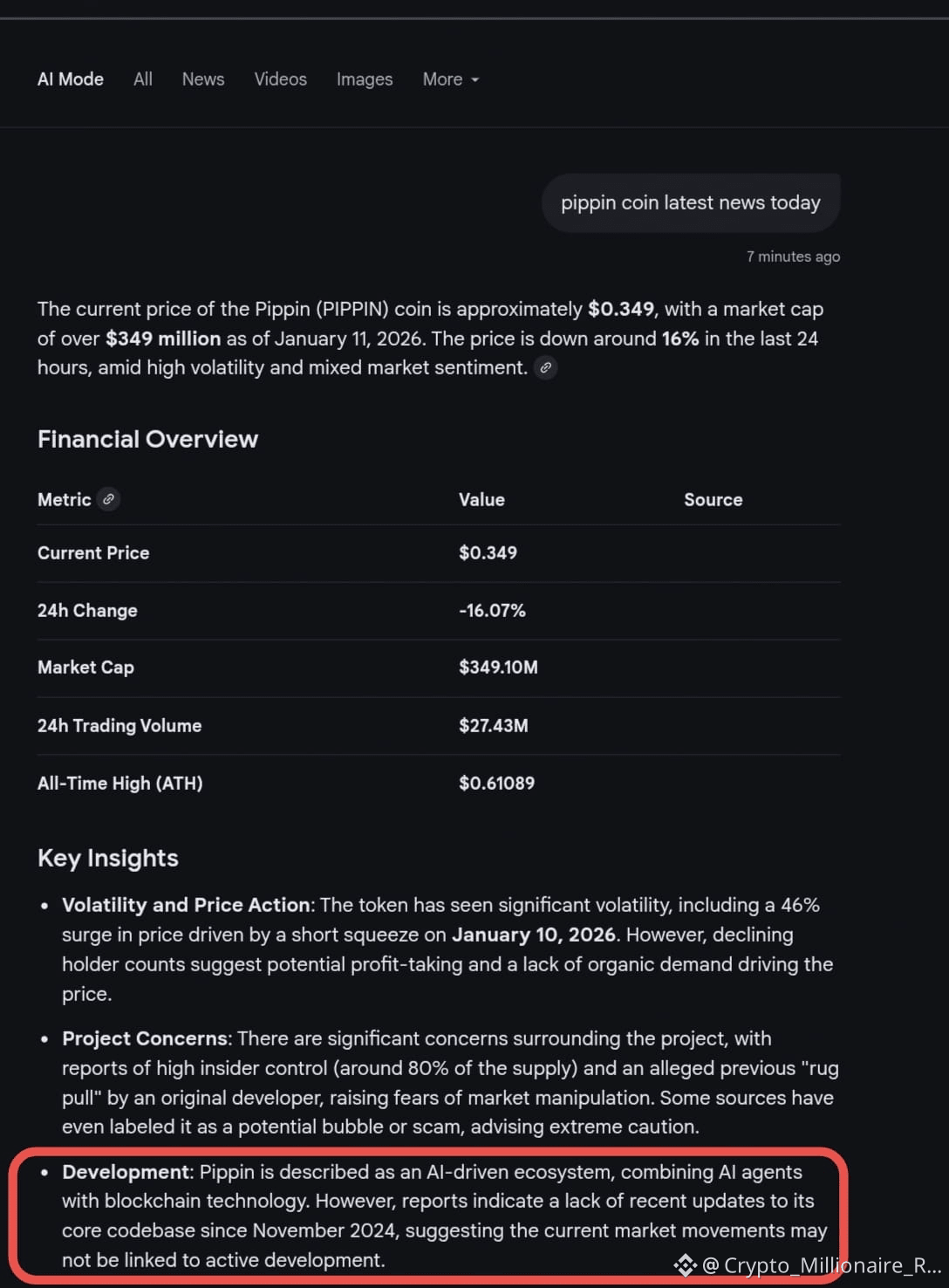Viewport: 949px width, 1288px height.
Task: Click the Market Cap value $349.10M
Action: (499, 668)
